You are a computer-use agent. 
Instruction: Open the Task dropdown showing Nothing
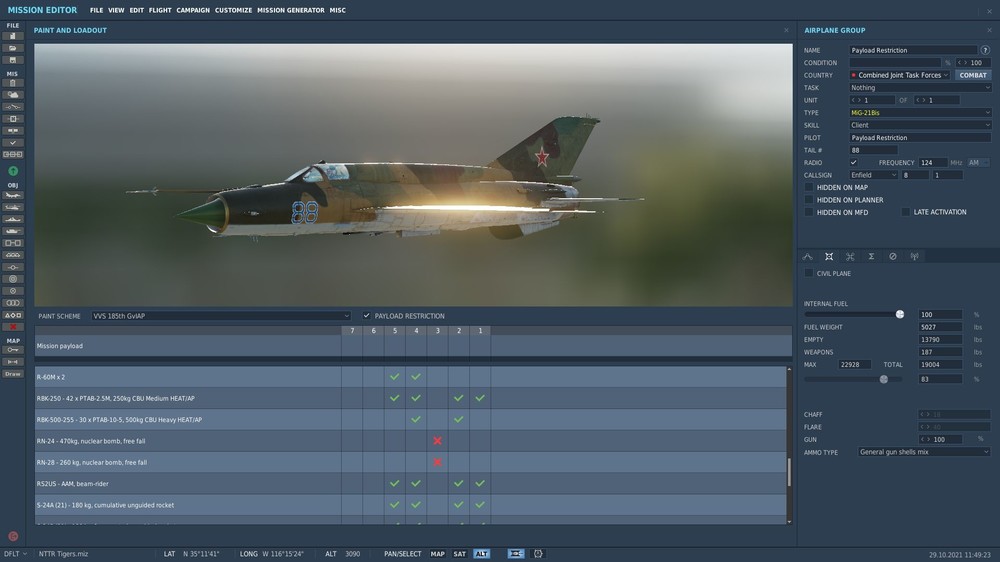(x=920, y=87)
